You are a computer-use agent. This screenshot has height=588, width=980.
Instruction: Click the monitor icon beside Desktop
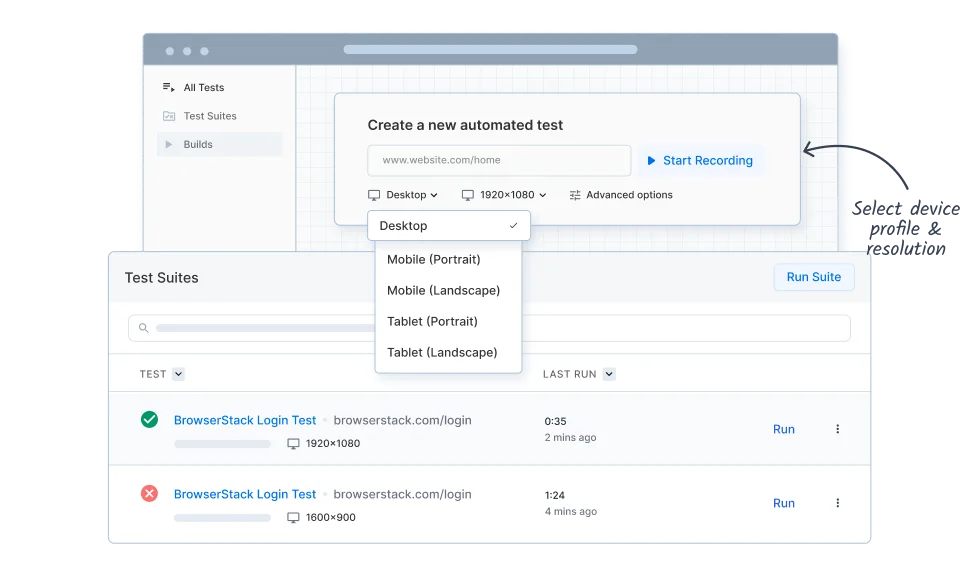click(x=376, y=195)
